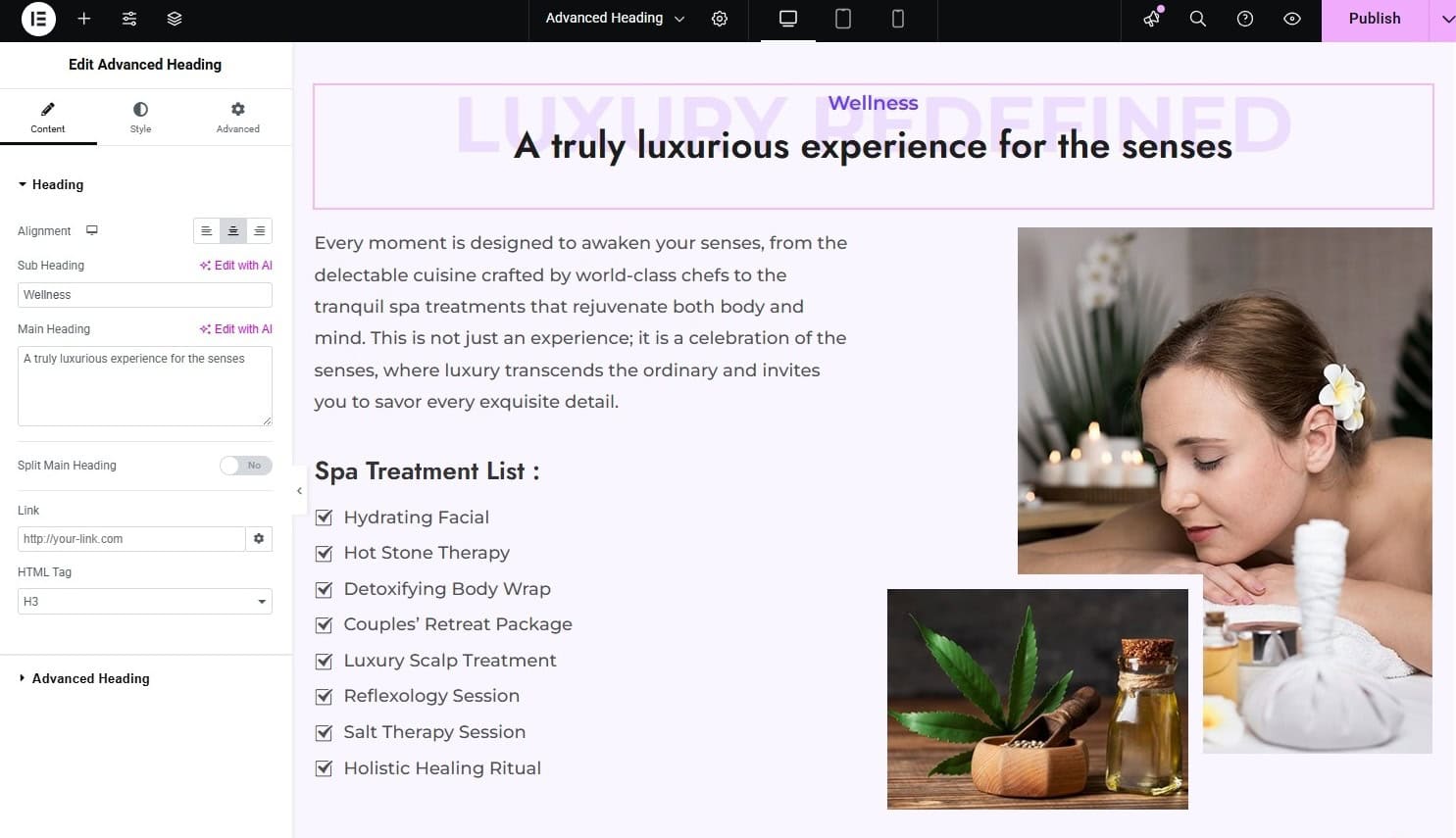This screenshot has width=1456, height=838.
Task: Click Reflexology Session checkbox icon
Action: click(x=324, y=696)
